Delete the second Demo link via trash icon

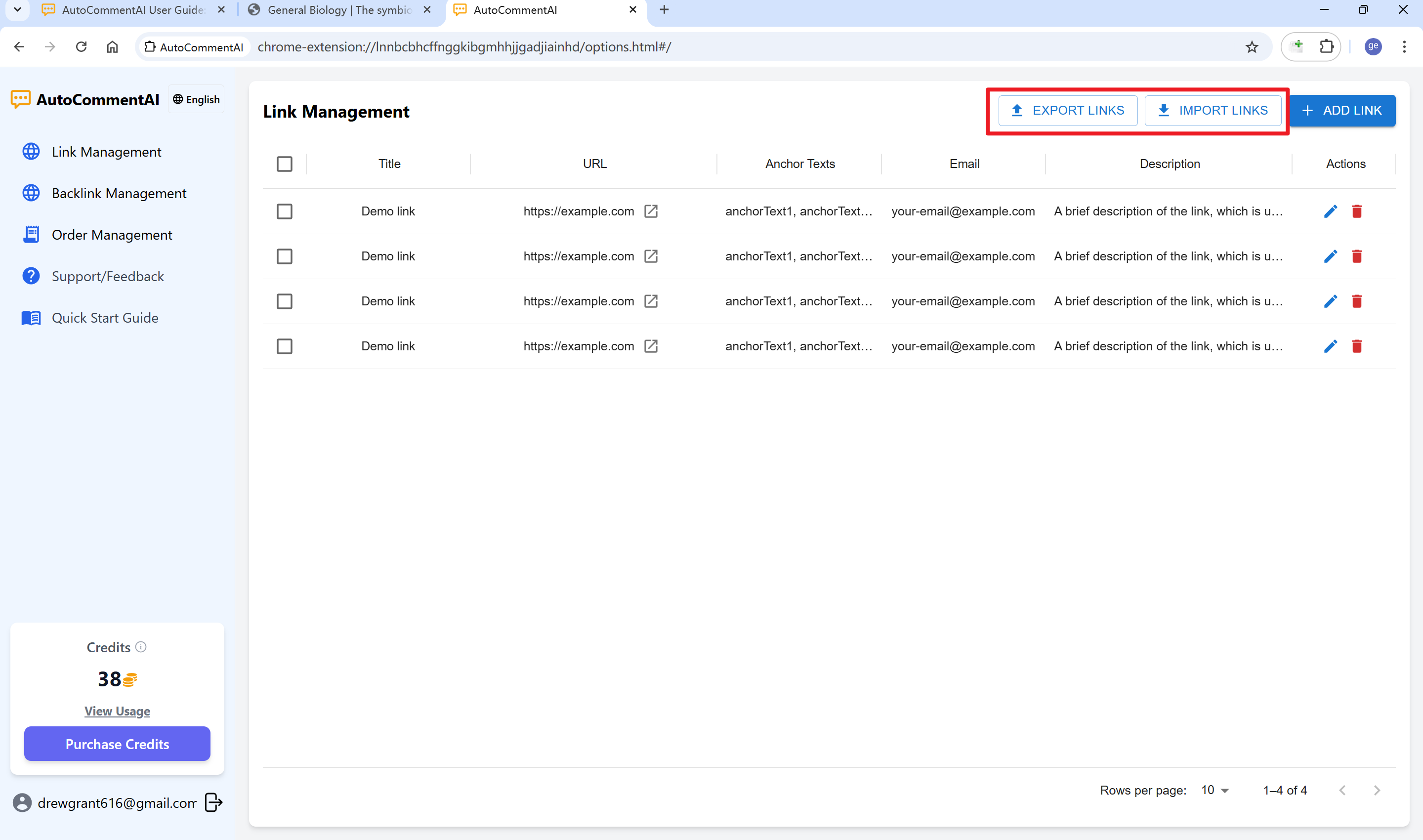1357,256
